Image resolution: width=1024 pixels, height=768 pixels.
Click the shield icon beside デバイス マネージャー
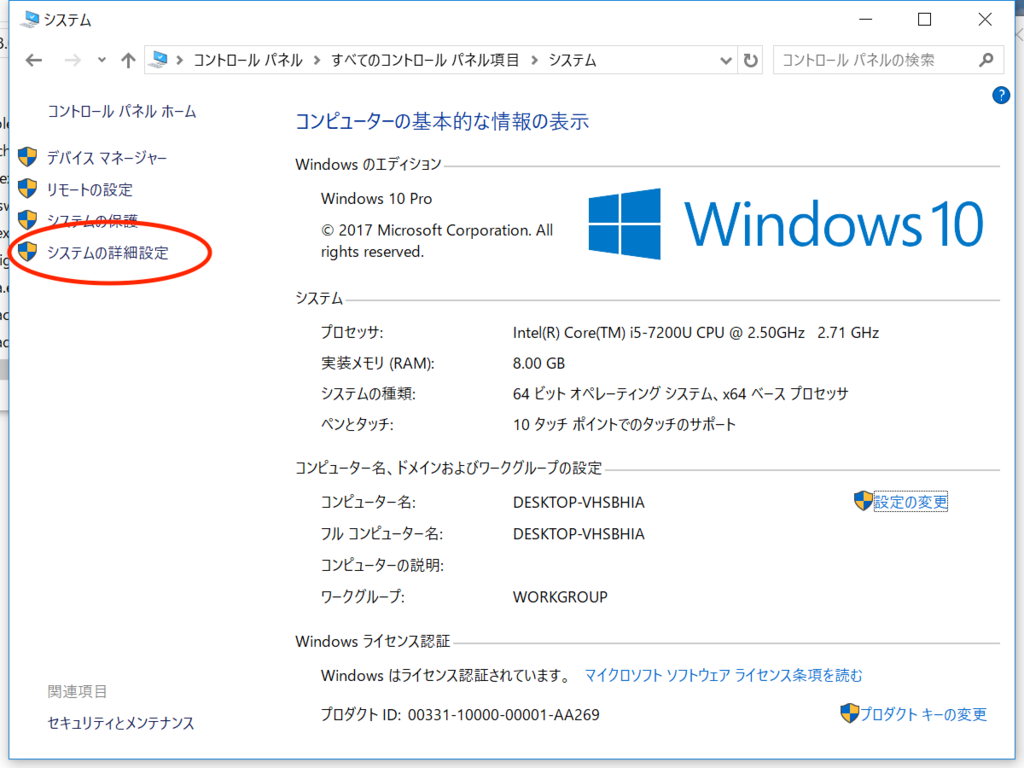coord(27,157)
